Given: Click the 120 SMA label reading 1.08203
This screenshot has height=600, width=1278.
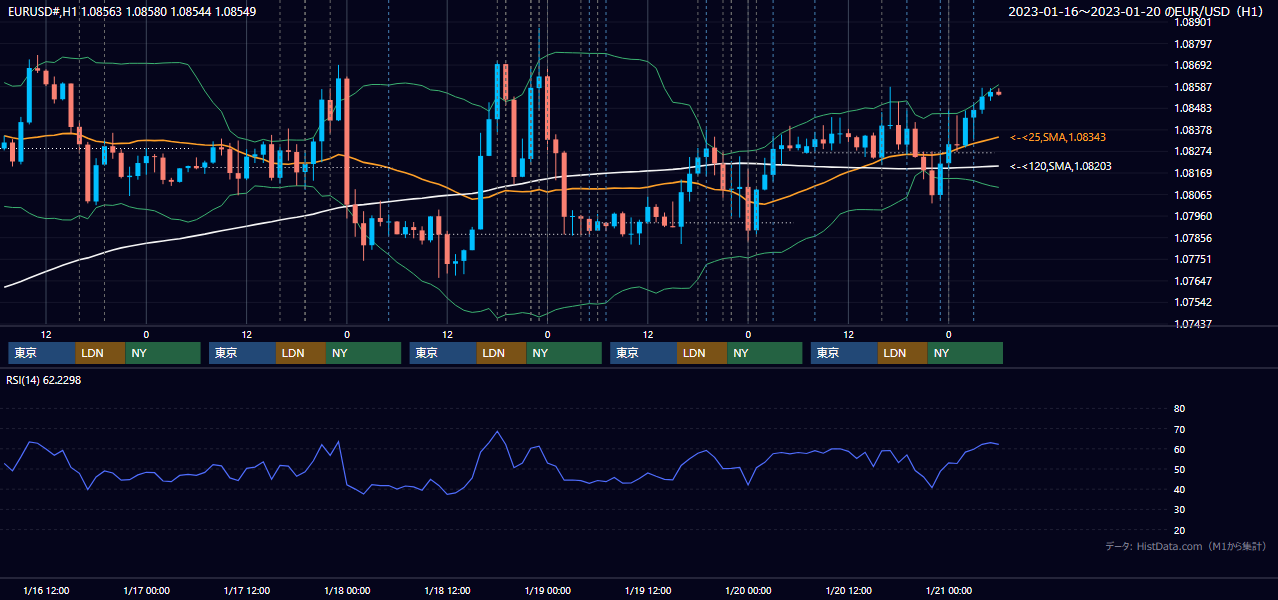Looking at the screenshot, I should [1061, 166].
